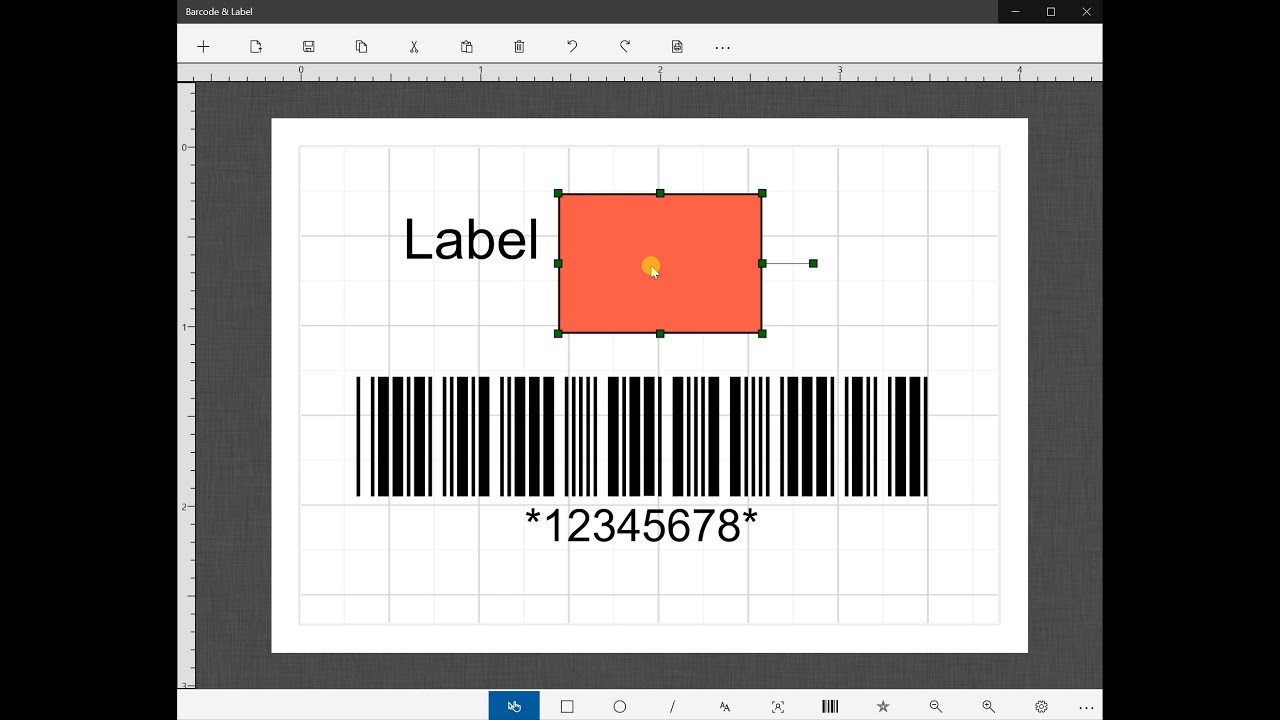
Task: Select the barcode object on the canvas
Action: (642, 436)
